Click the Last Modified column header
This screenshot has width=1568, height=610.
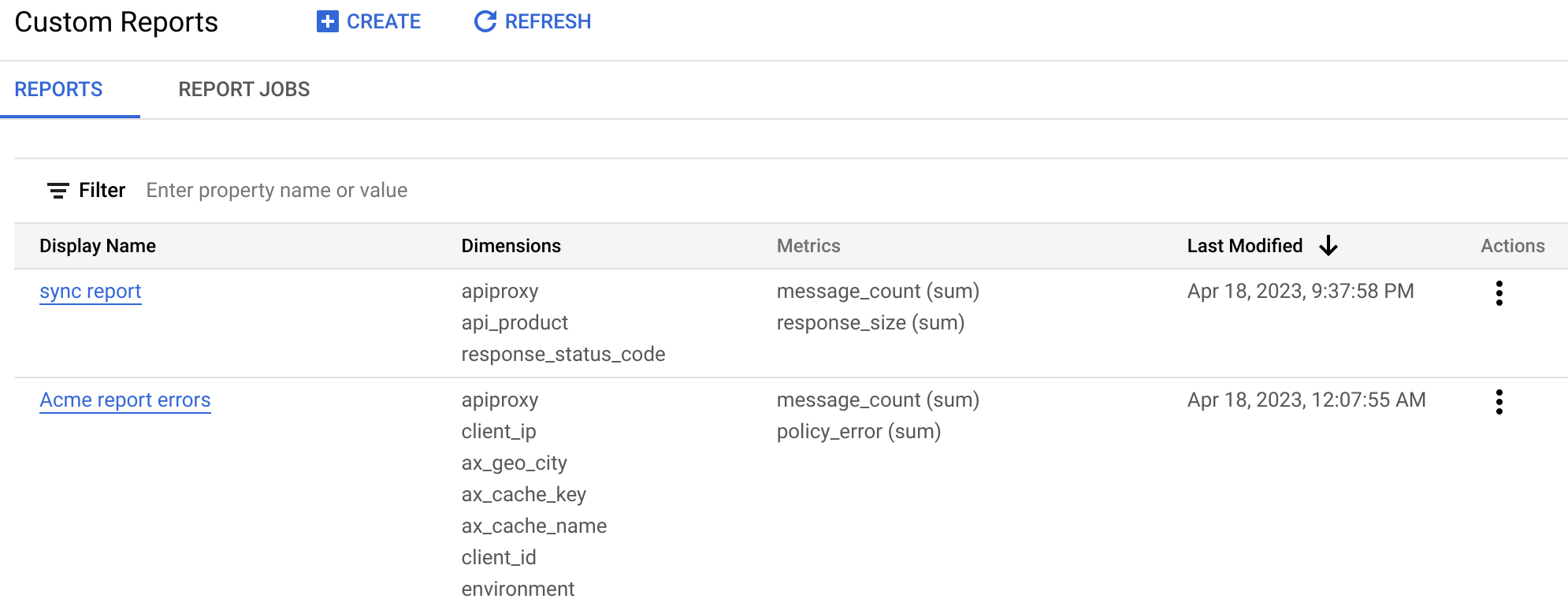1245,246
